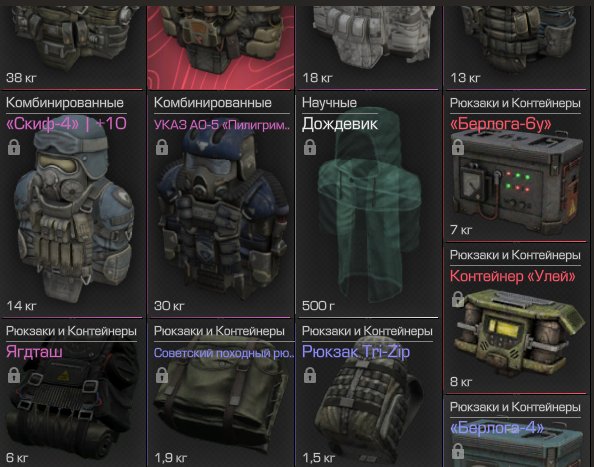Click lock icon on Рюкзак Tri-Zip card
Image resolution: width=594 pixels, height=467 pixels.
coord(310,375)
